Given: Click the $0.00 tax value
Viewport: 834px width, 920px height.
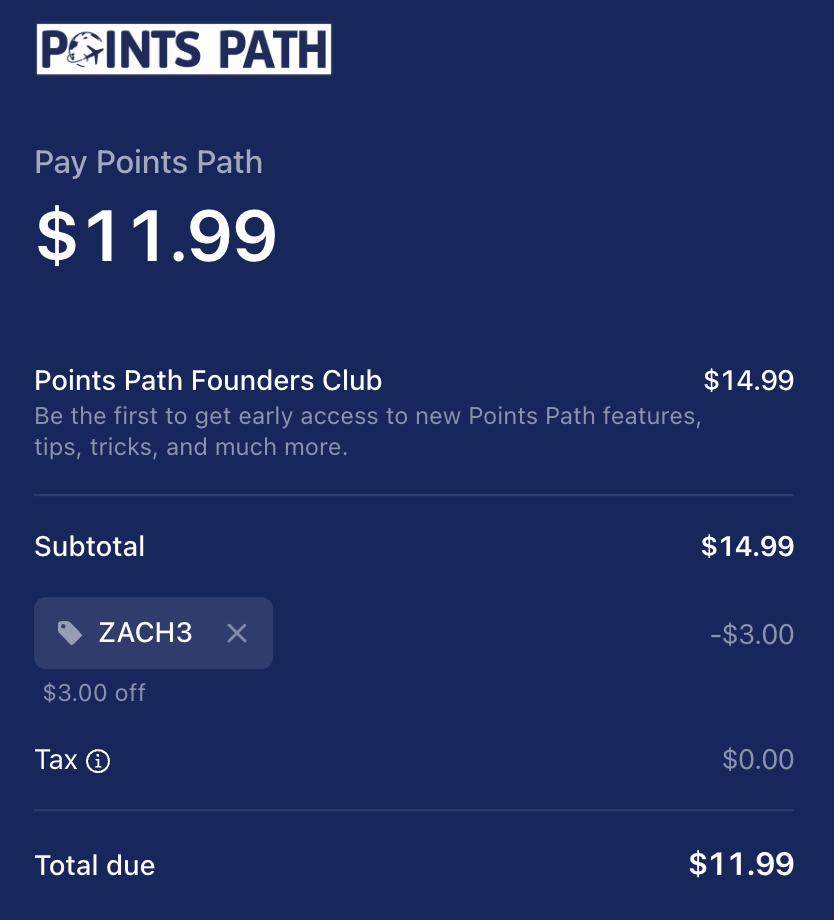Looking at the screenshot, I should (x=757, y=761).
